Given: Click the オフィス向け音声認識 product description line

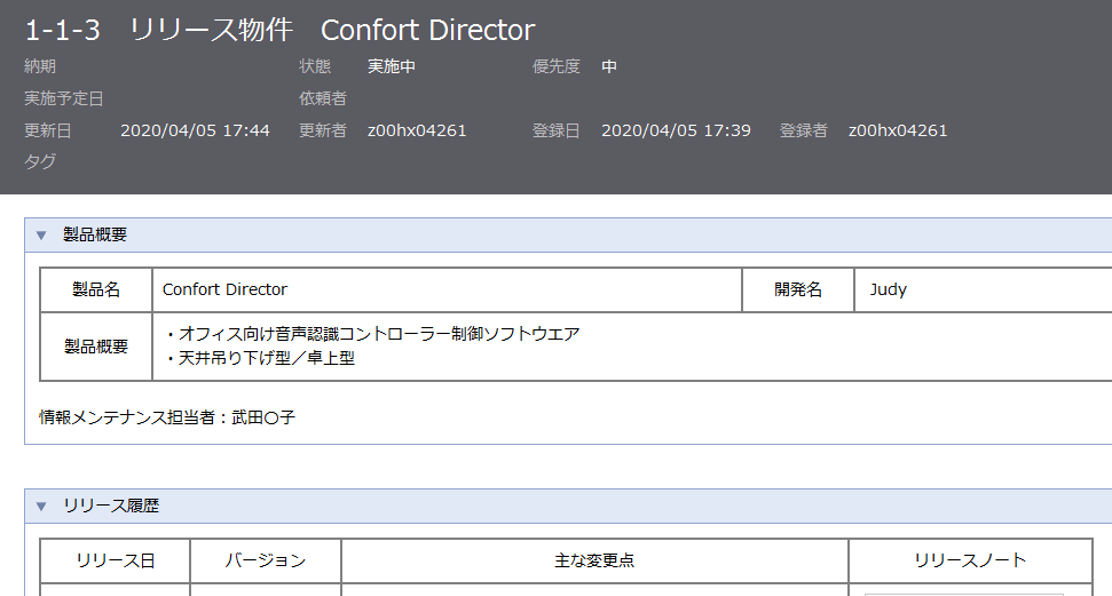Looking at the screenshot, I should [373, 333].
